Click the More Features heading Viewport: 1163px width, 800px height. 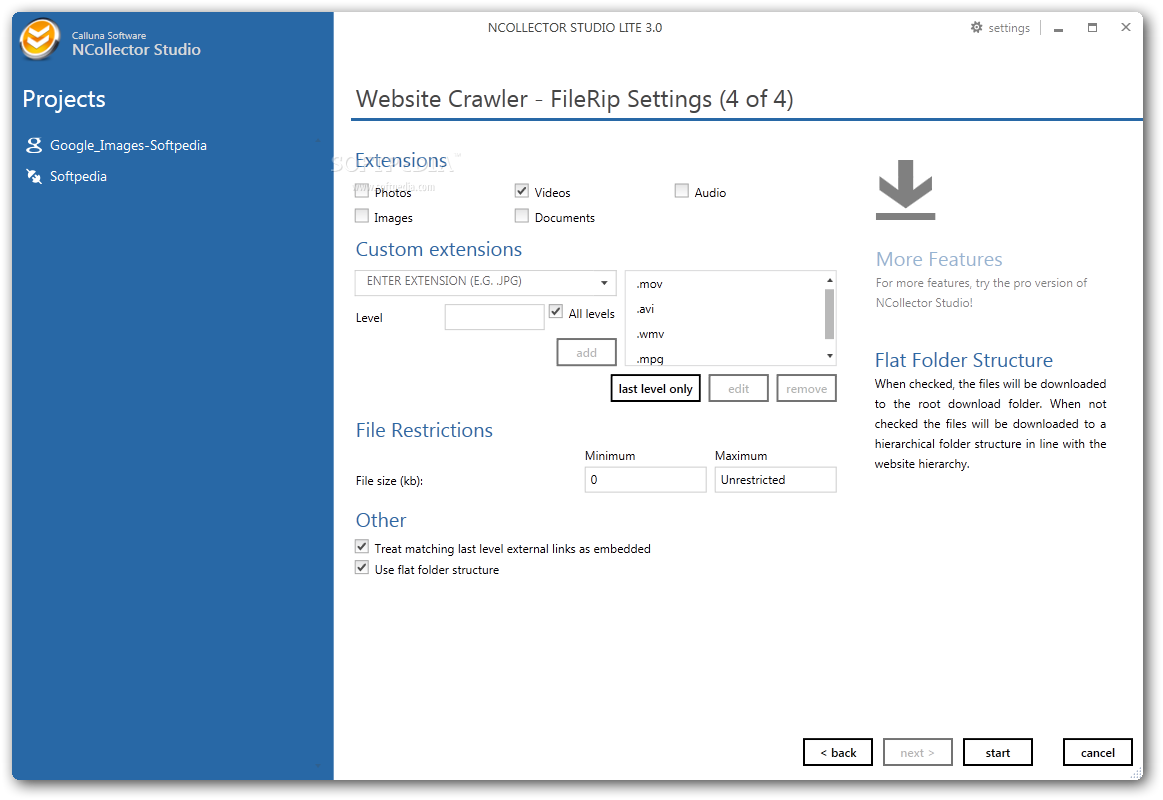[x=939, y=259]
